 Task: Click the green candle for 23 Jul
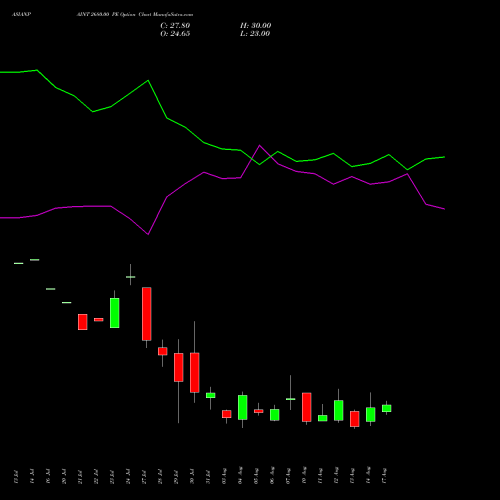[x=115, y=313]
